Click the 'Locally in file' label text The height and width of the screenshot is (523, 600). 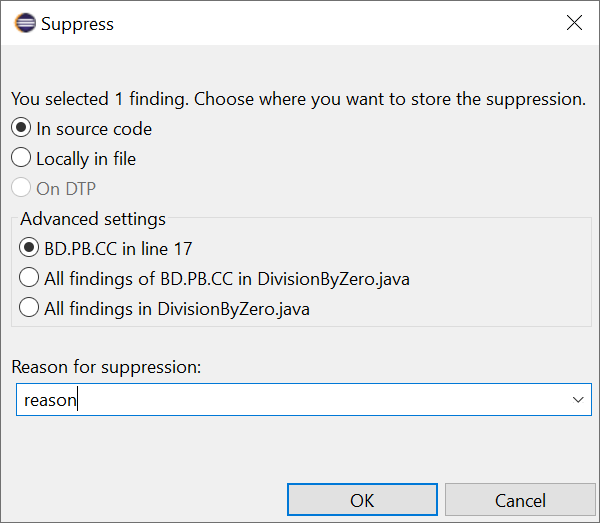click(86, 159)
